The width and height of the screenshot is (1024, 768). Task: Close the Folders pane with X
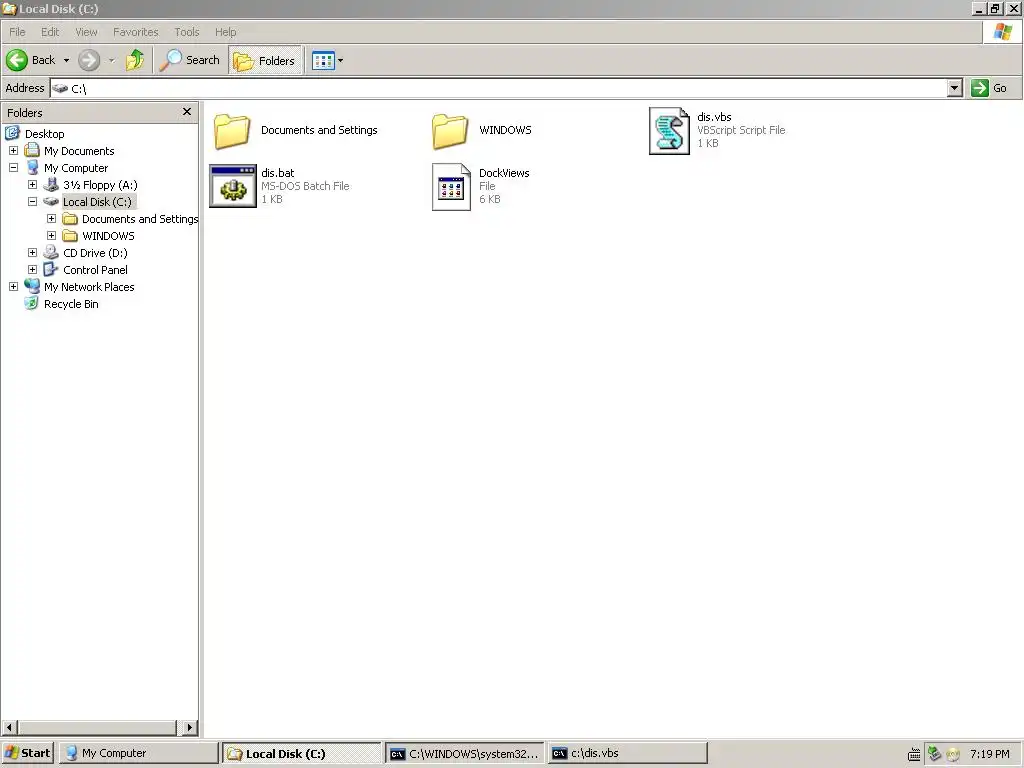pyautogui.click(x=187, y=112)
